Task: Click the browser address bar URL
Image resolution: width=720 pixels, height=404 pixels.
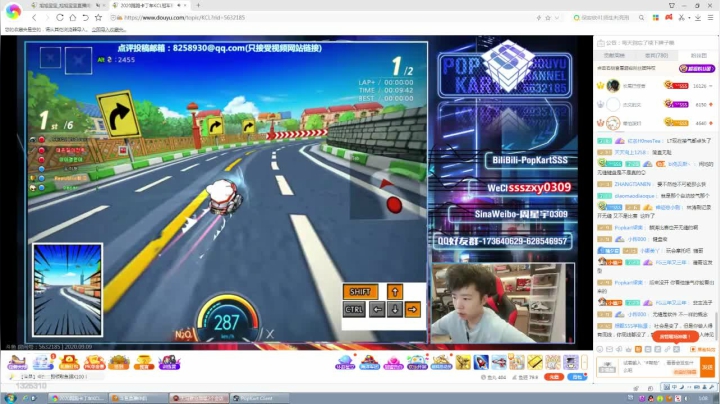Action: [x=184, y=17]
